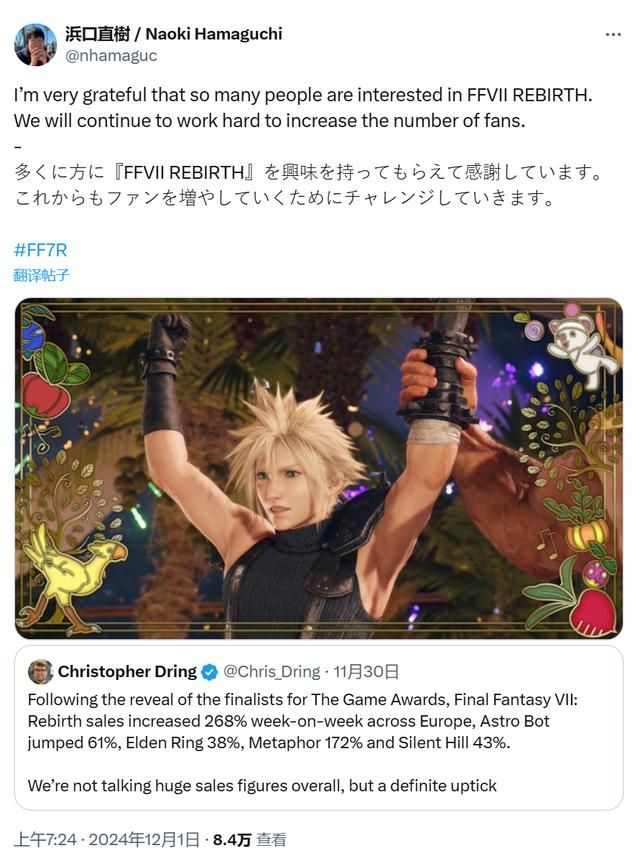This screenshot has width=640, height=866.
Task: Open Naoki Hamaguchi's profile avatar
Action: click(35, 45)
